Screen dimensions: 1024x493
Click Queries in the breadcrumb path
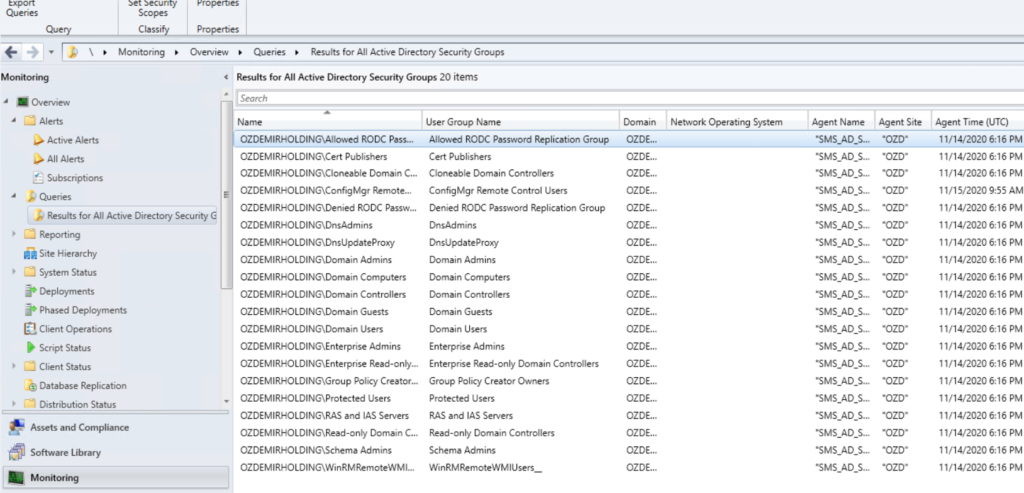pos(269,52)
